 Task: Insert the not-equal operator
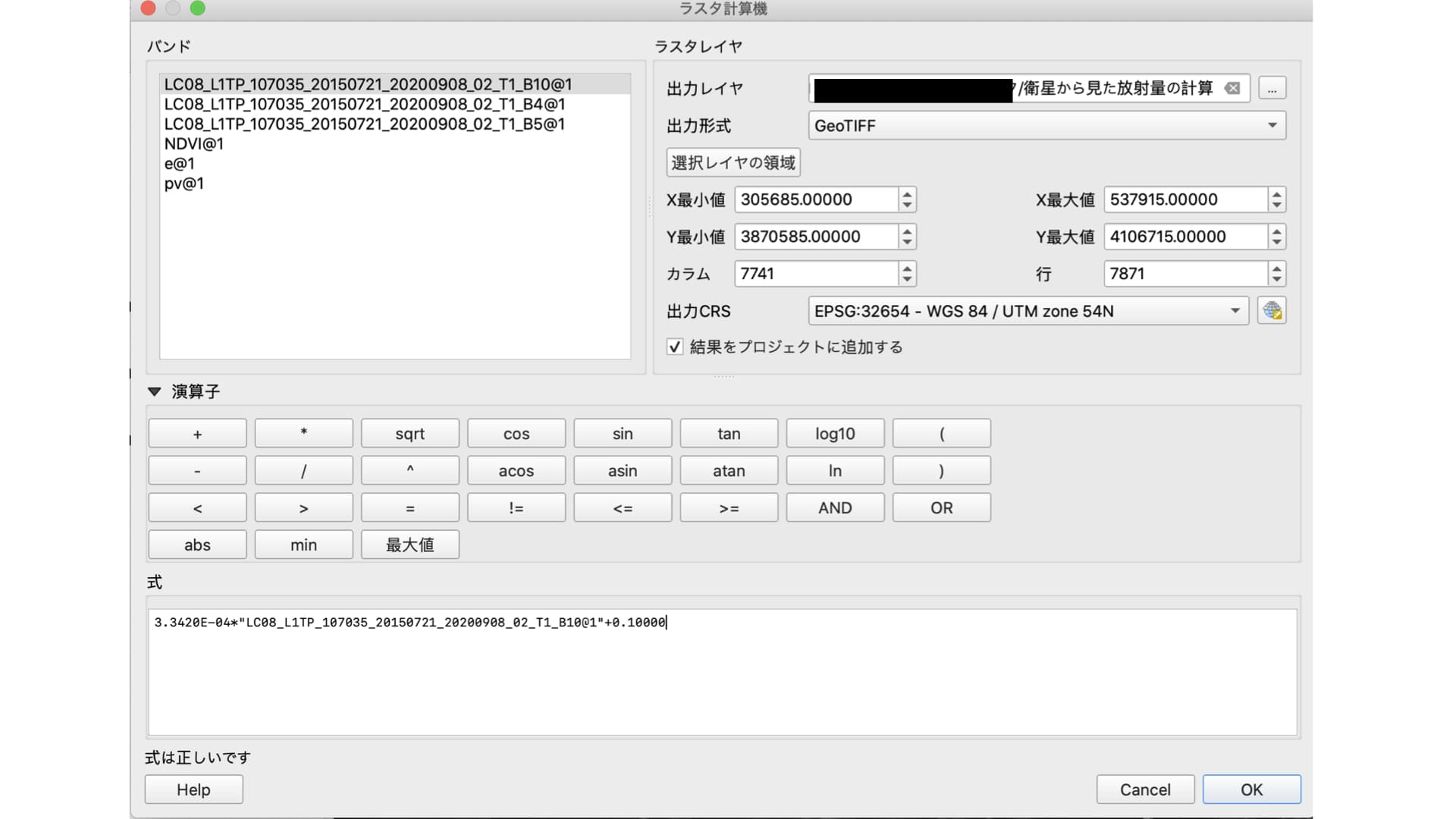click(x=516, y=508)
